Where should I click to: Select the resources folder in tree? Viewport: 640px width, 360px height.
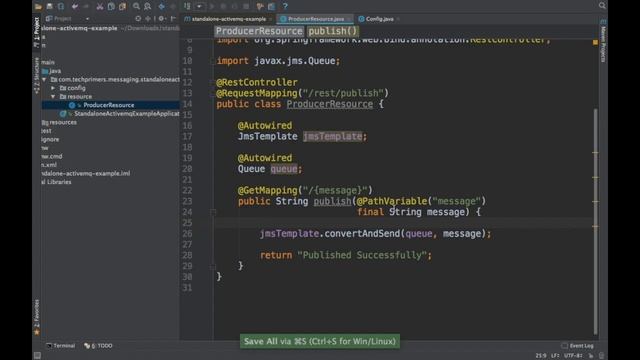[x=59, y=122]
